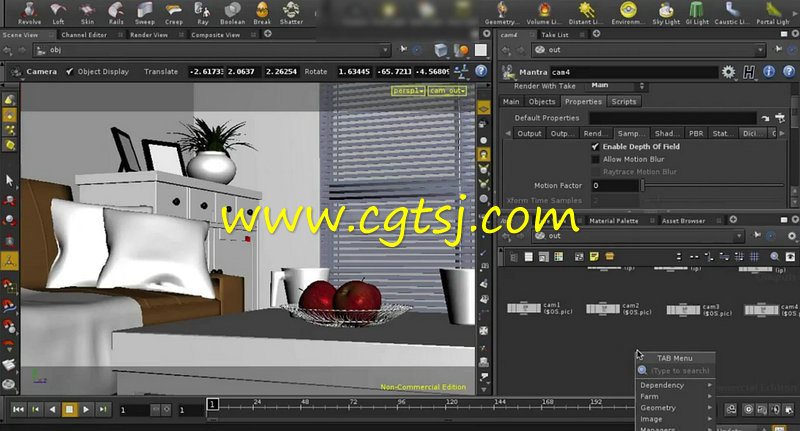The width and height of the screenshot is (800, 431).
Task: Open the Camera toolbar help icon
Action: coord(481,71)
